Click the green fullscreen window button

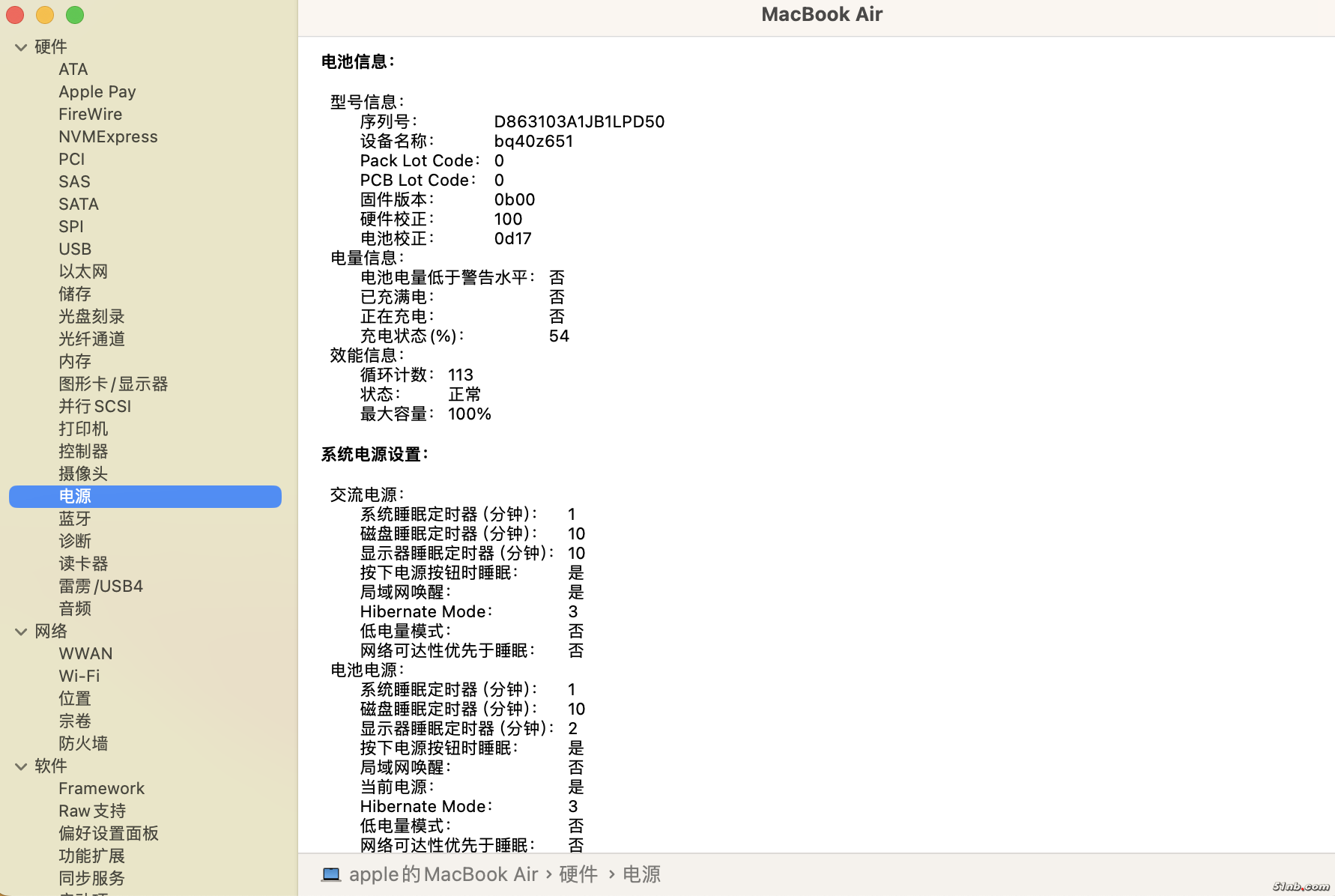pos(75,15)
